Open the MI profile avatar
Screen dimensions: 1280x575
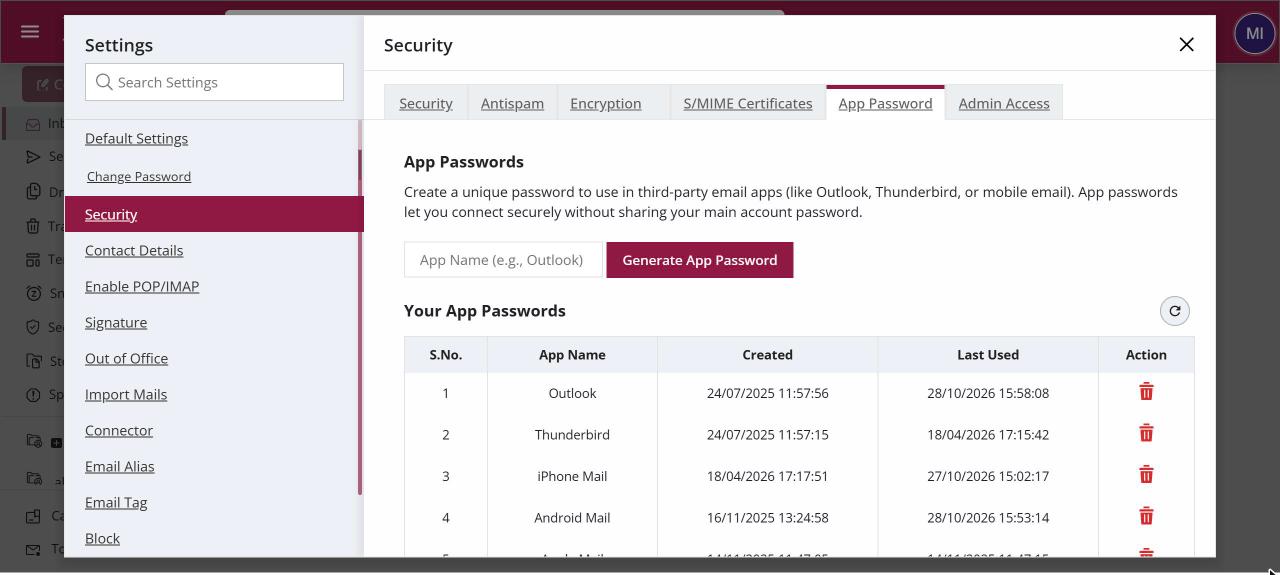point(1254,33)
